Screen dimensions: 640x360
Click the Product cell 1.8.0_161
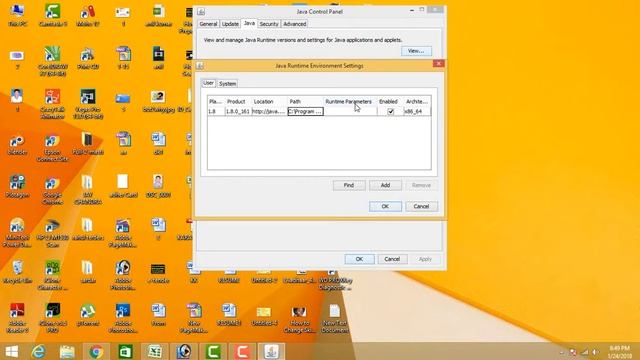238,111
